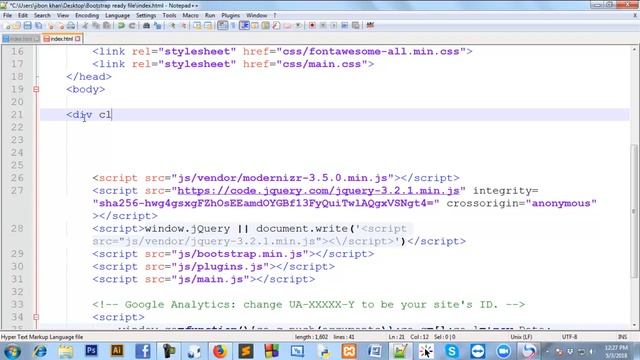Click the Print toolbar icon
The image size is (640, 360).
coord(71,26)
